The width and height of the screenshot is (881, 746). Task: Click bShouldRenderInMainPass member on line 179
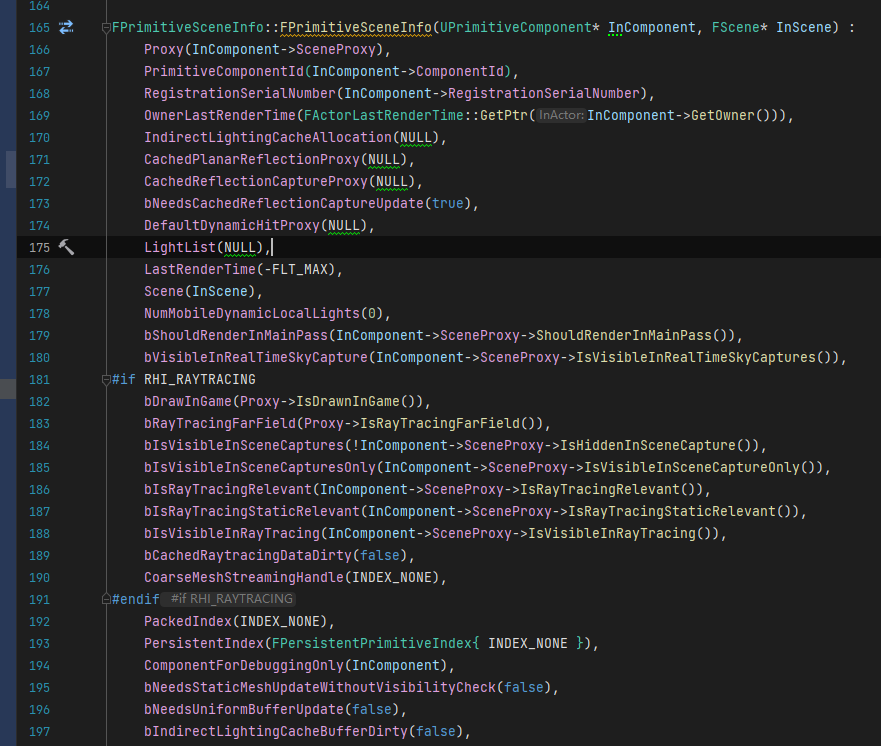pyautogui.click(x=235, y=335)
